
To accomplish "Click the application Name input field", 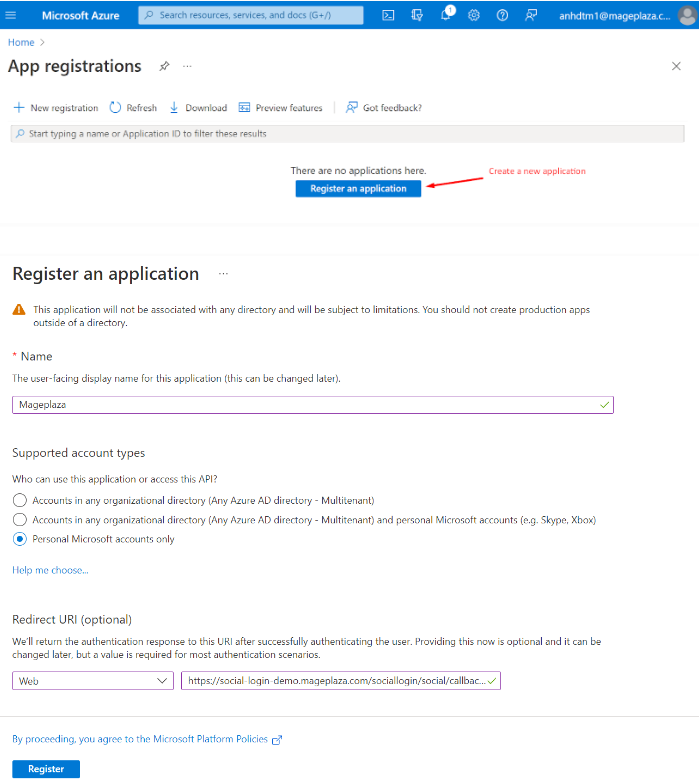I will pyautogui.click(x=312, y=405).
